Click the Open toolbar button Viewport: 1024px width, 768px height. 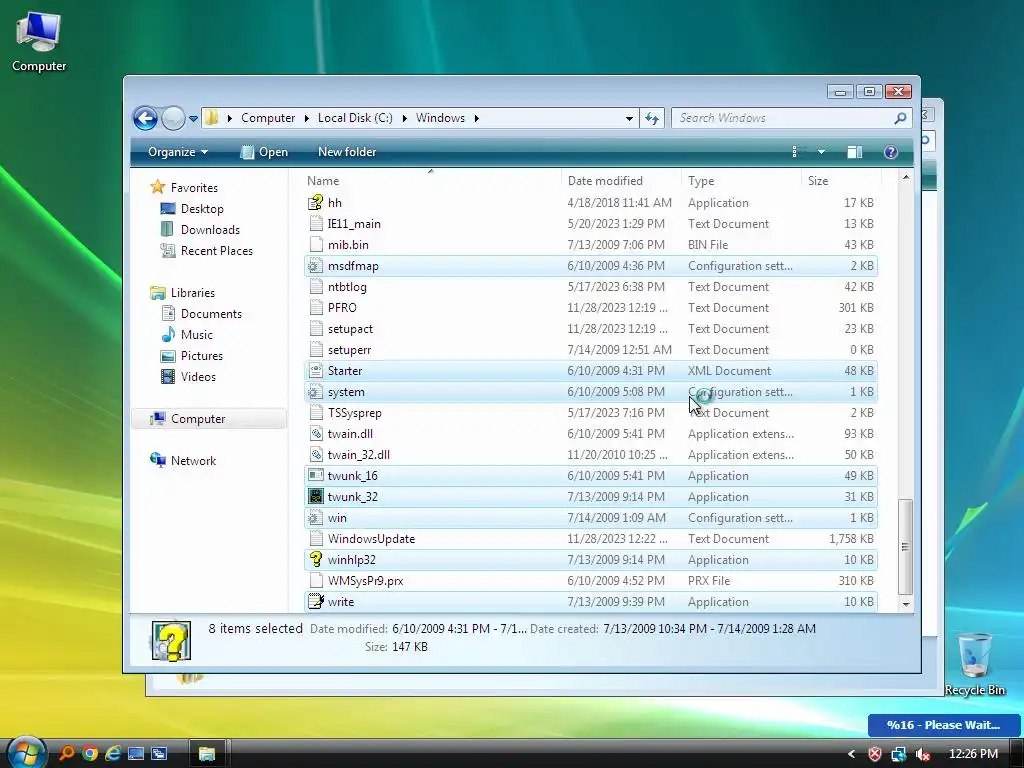pyautogui.click(x=264, y=152)
